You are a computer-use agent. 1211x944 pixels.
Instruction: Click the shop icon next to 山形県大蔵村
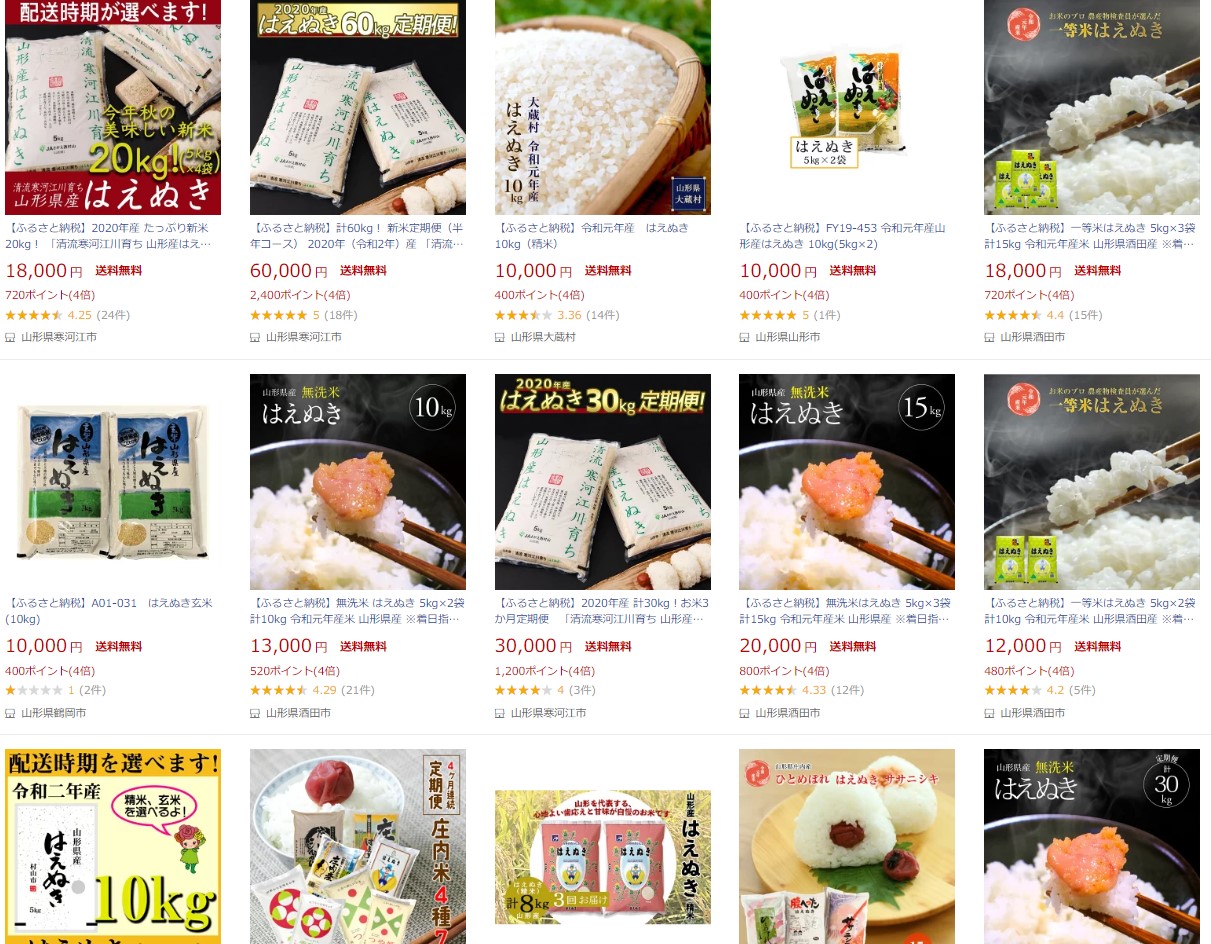tap(499, 337)
